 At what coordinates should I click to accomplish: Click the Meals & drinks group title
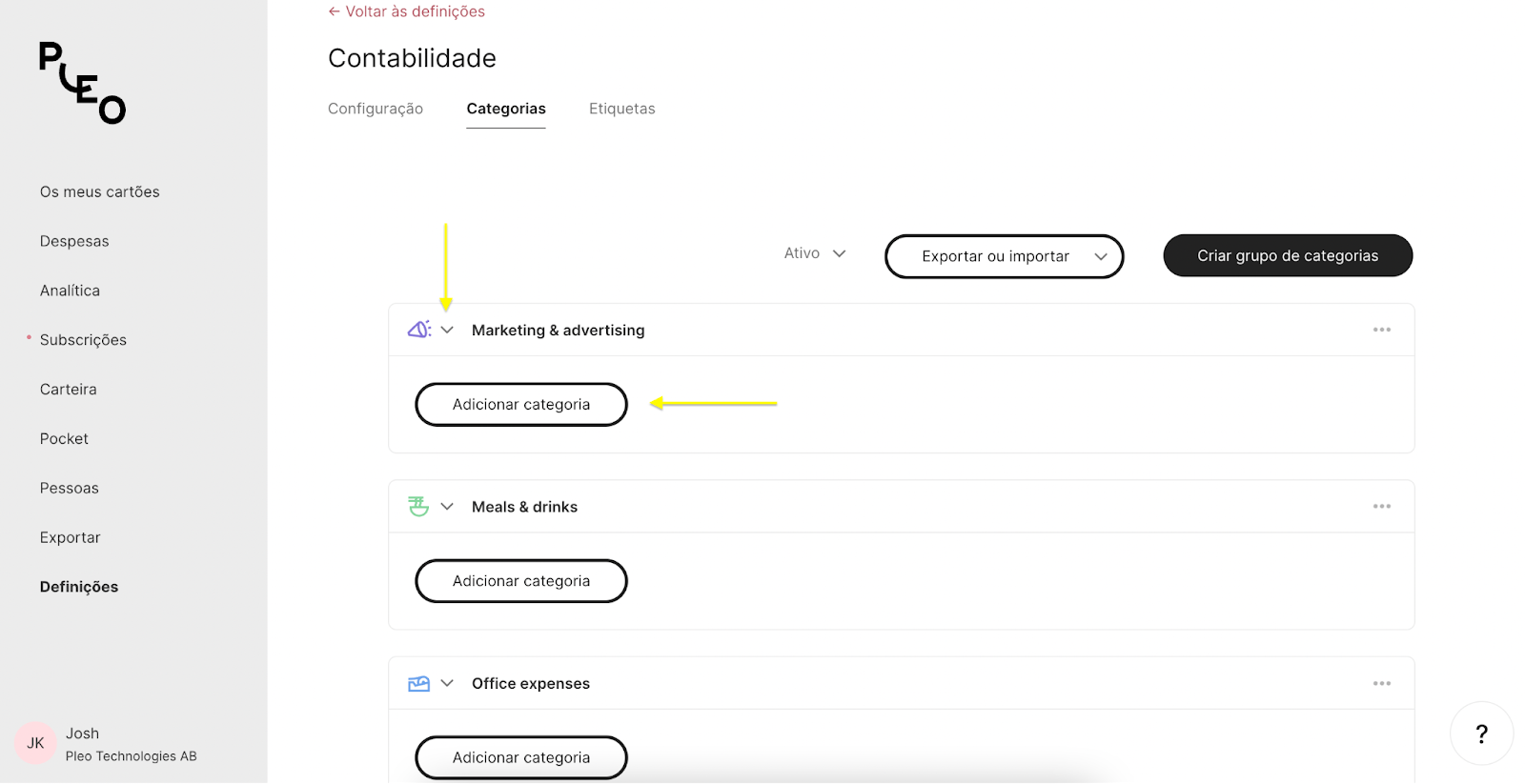[525, 507]
